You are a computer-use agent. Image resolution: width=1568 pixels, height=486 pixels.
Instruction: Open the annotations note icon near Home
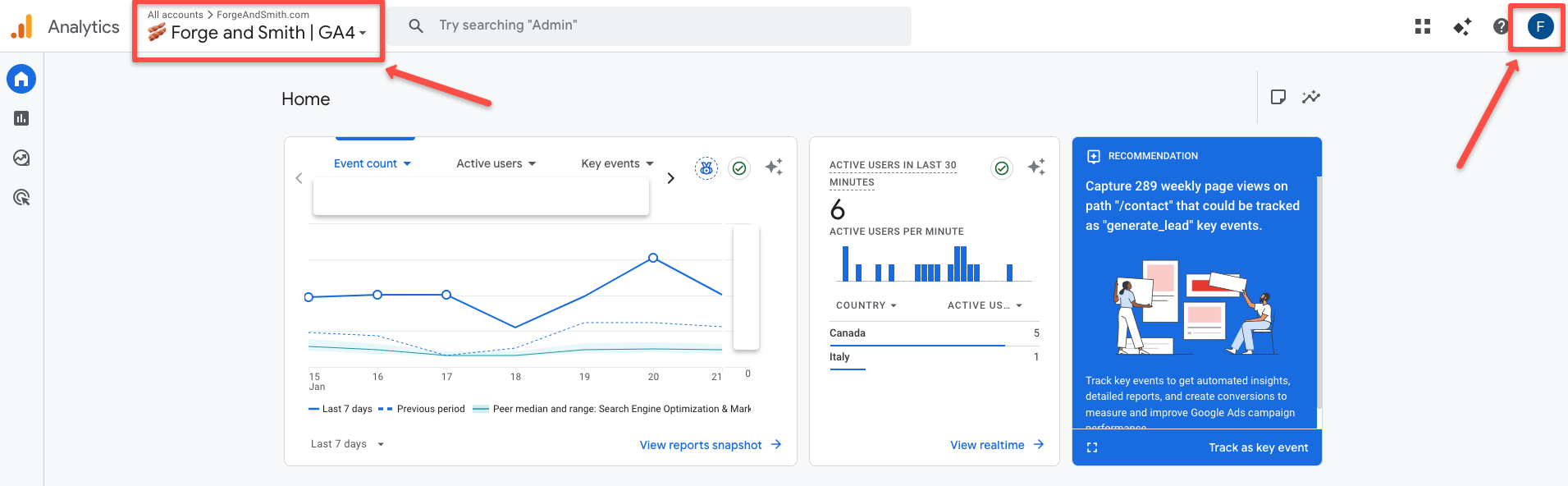pyautogui.click(x=1278, y=97)
